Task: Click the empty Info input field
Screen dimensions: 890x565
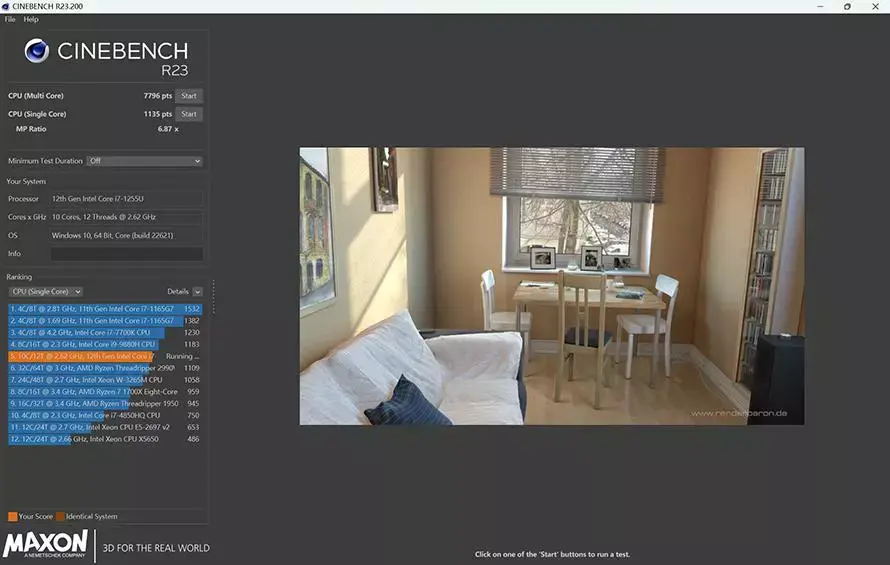Action: click(x=127, y=254)
